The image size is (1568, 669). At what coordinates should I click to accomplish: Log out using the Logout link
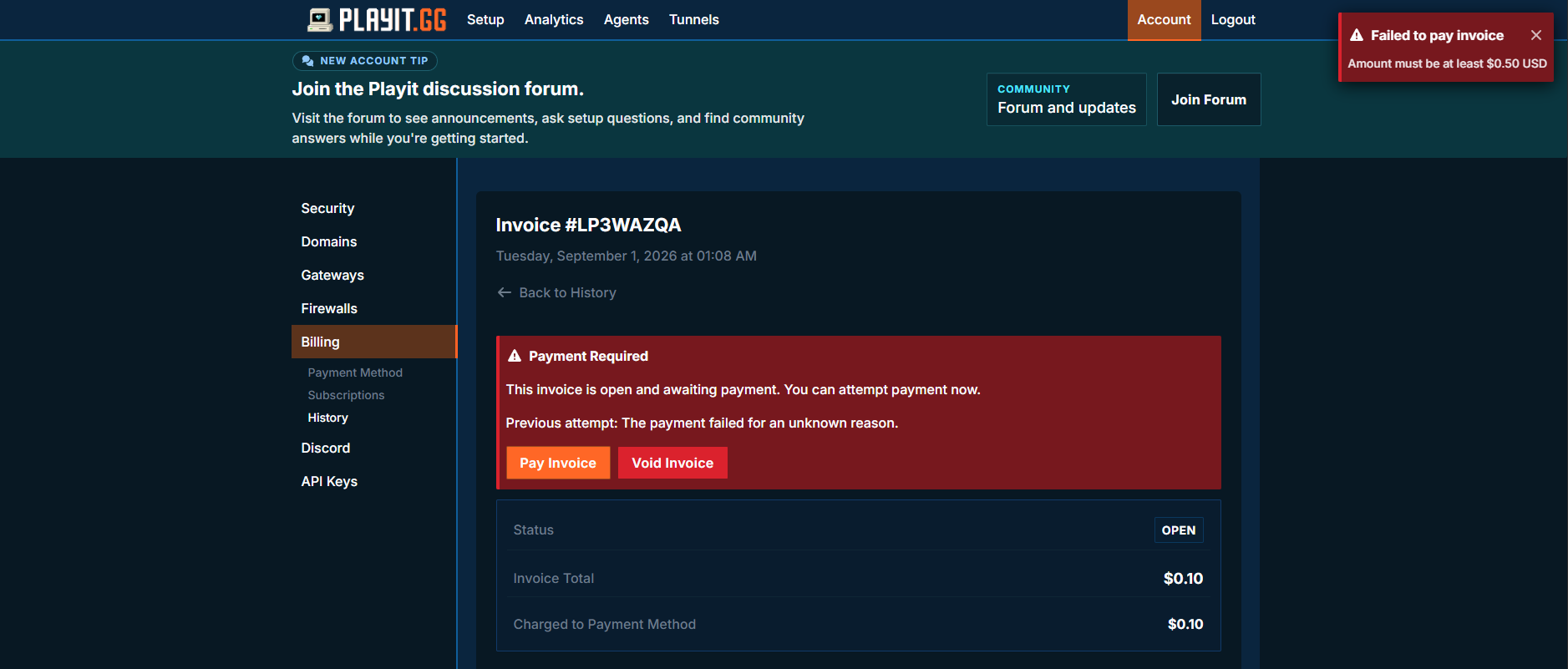click(x=1233, y=19)
